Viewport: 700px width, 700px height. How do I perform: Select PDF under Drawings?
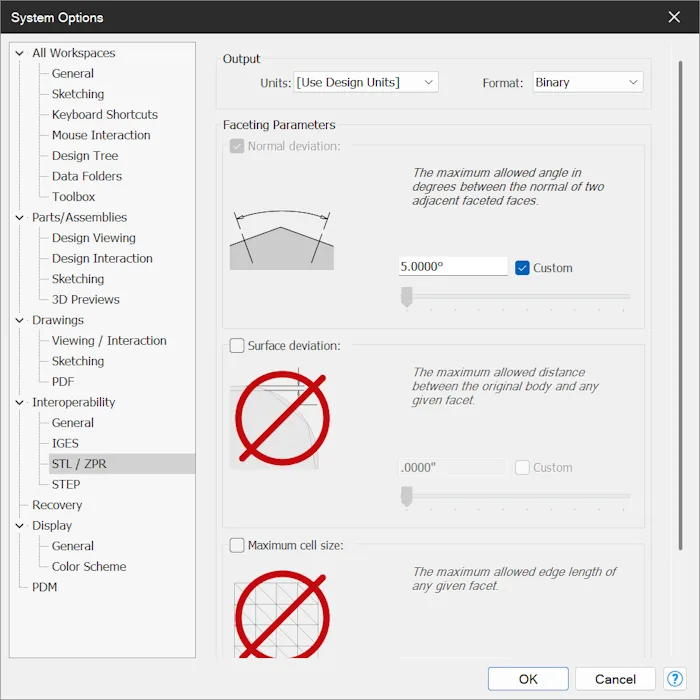point(62,381)
